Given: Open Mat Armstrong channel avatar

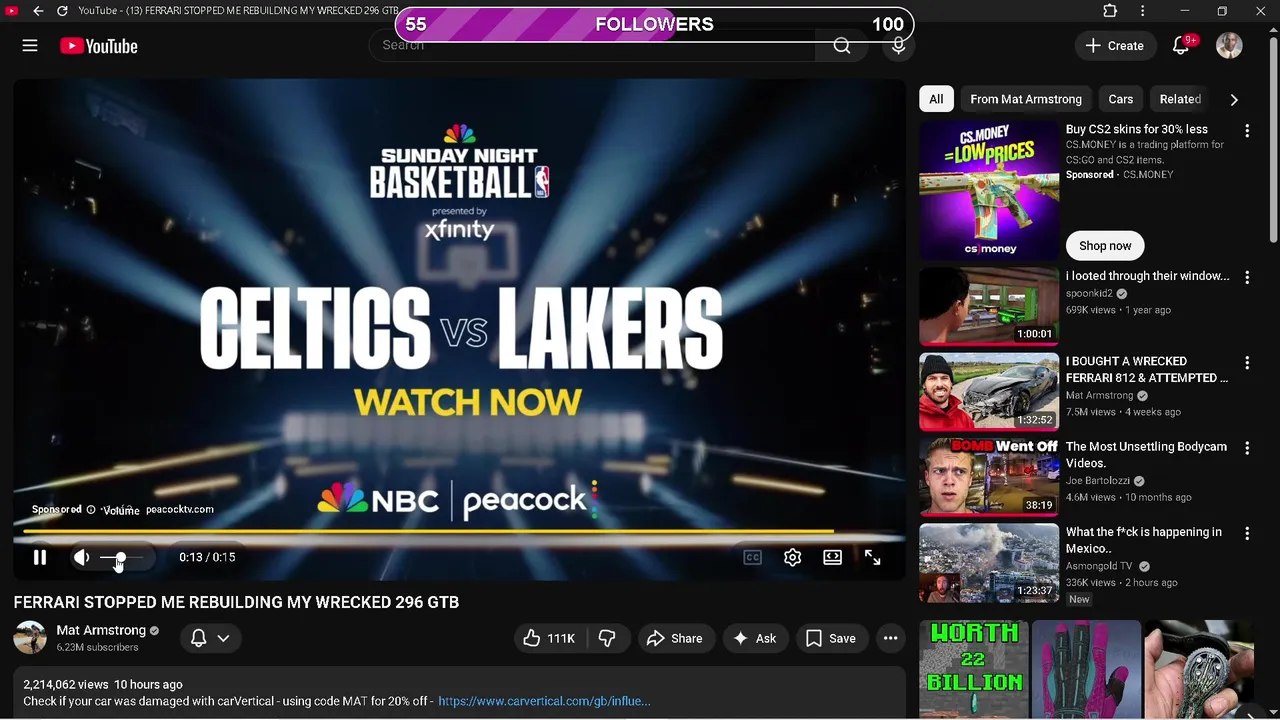Looking at the screenshot, I should [30, 638].
